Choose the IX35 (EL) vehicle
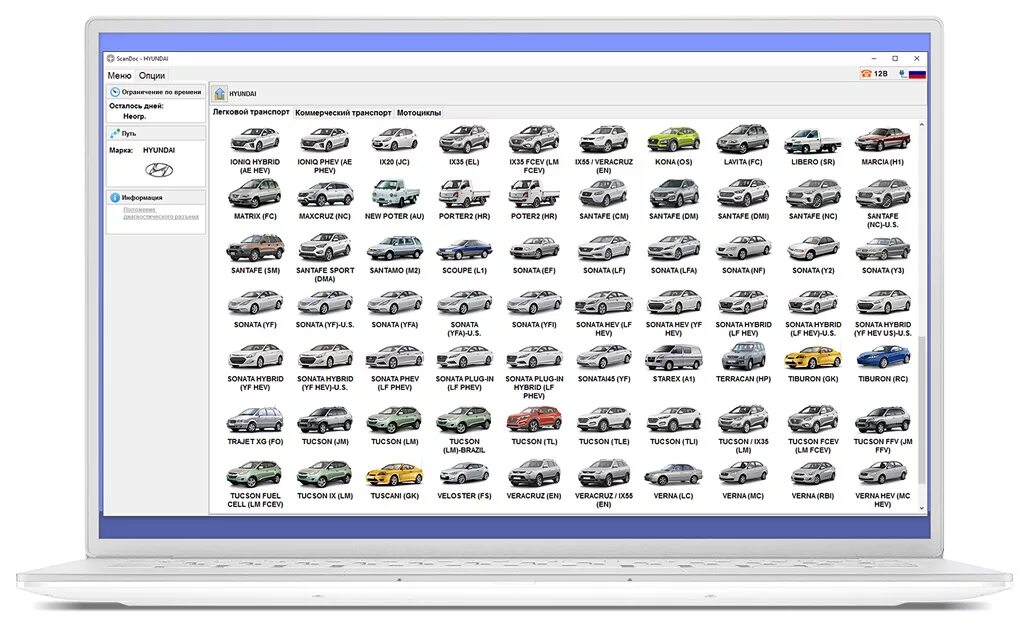 [464, 146]
